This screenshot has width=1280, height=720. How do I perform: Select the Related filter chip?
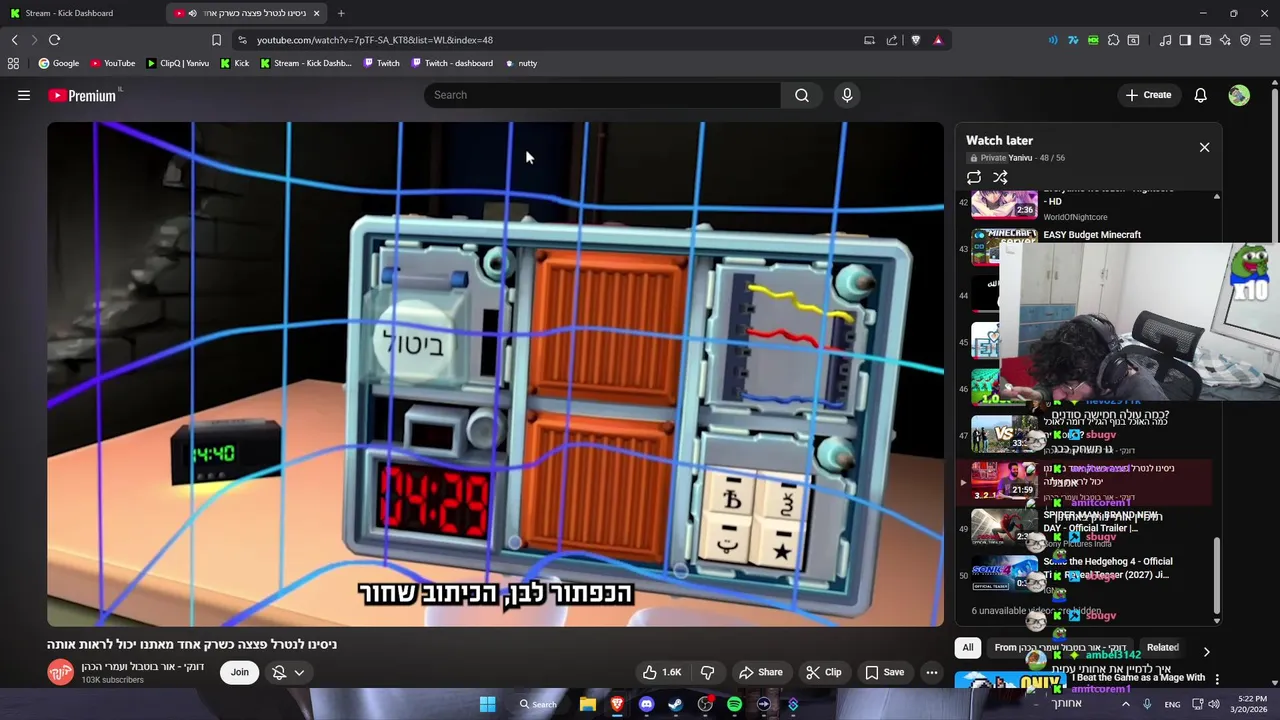[1162, 647]
